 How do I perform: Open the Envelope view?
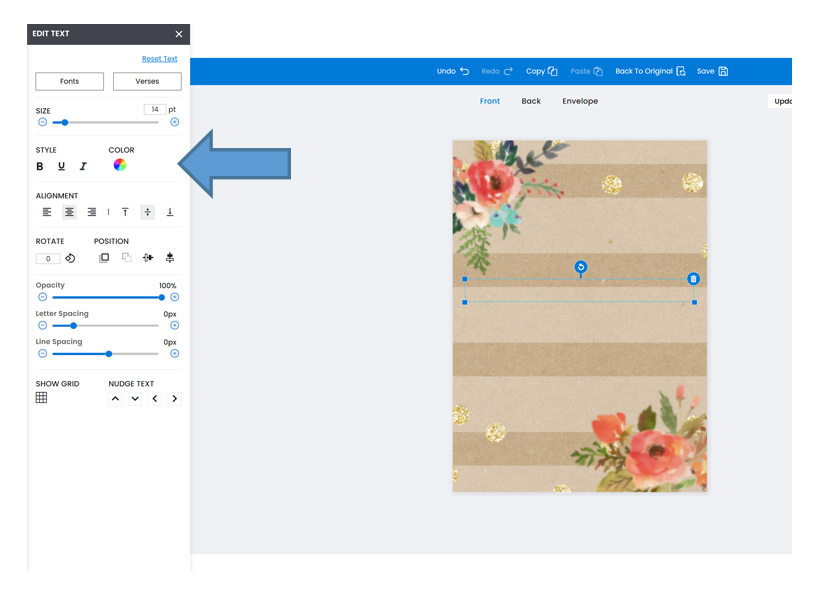point(580,101)
